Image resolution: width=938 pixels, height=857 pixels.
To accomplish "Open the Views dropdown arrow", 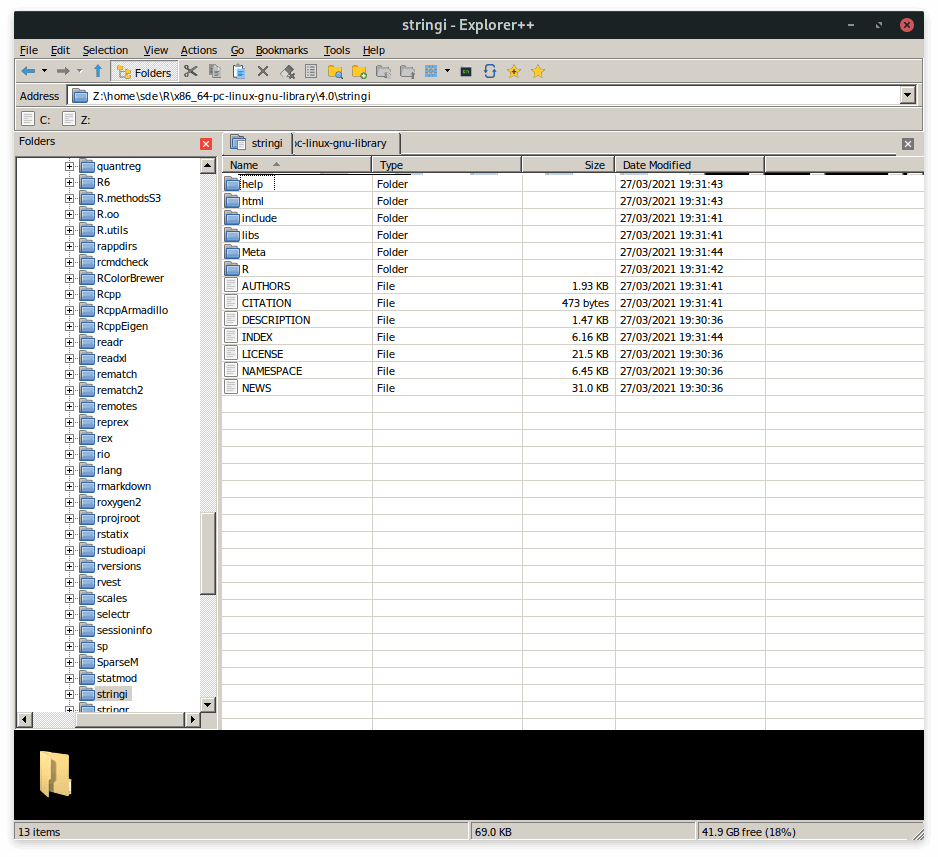I will point(447,71).
